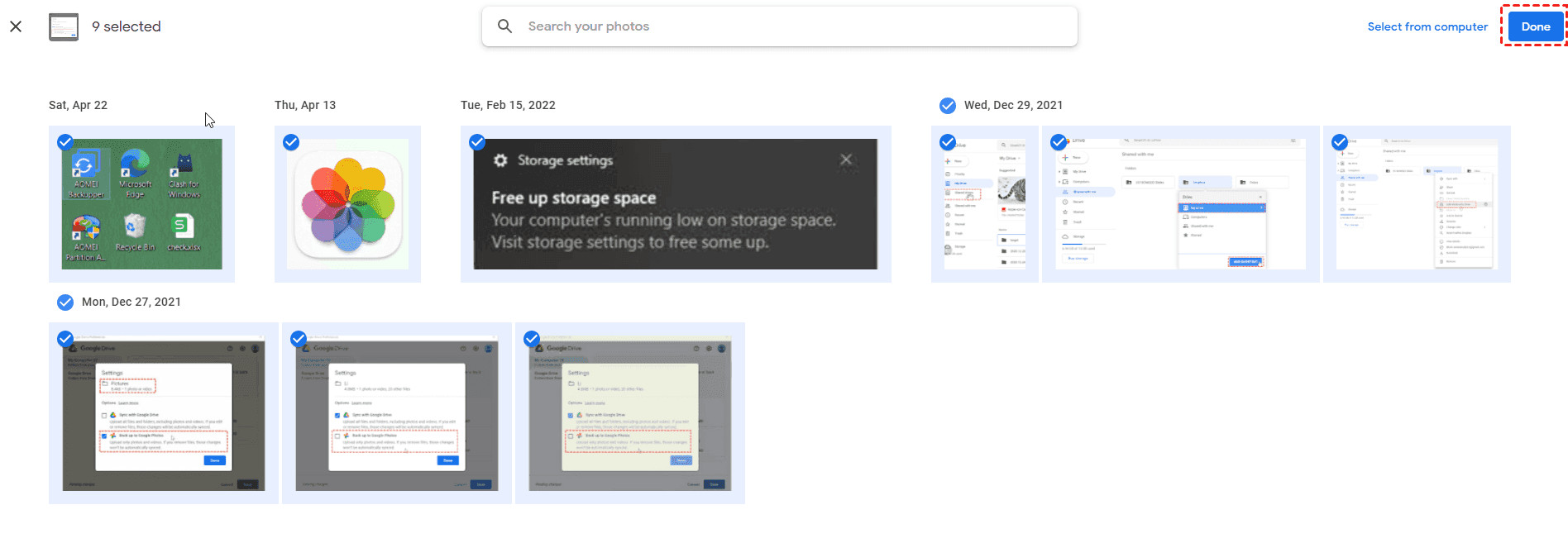Open 'Select from computer' link
This screenshot has width=1568, height=543.
click(1427, 26)
